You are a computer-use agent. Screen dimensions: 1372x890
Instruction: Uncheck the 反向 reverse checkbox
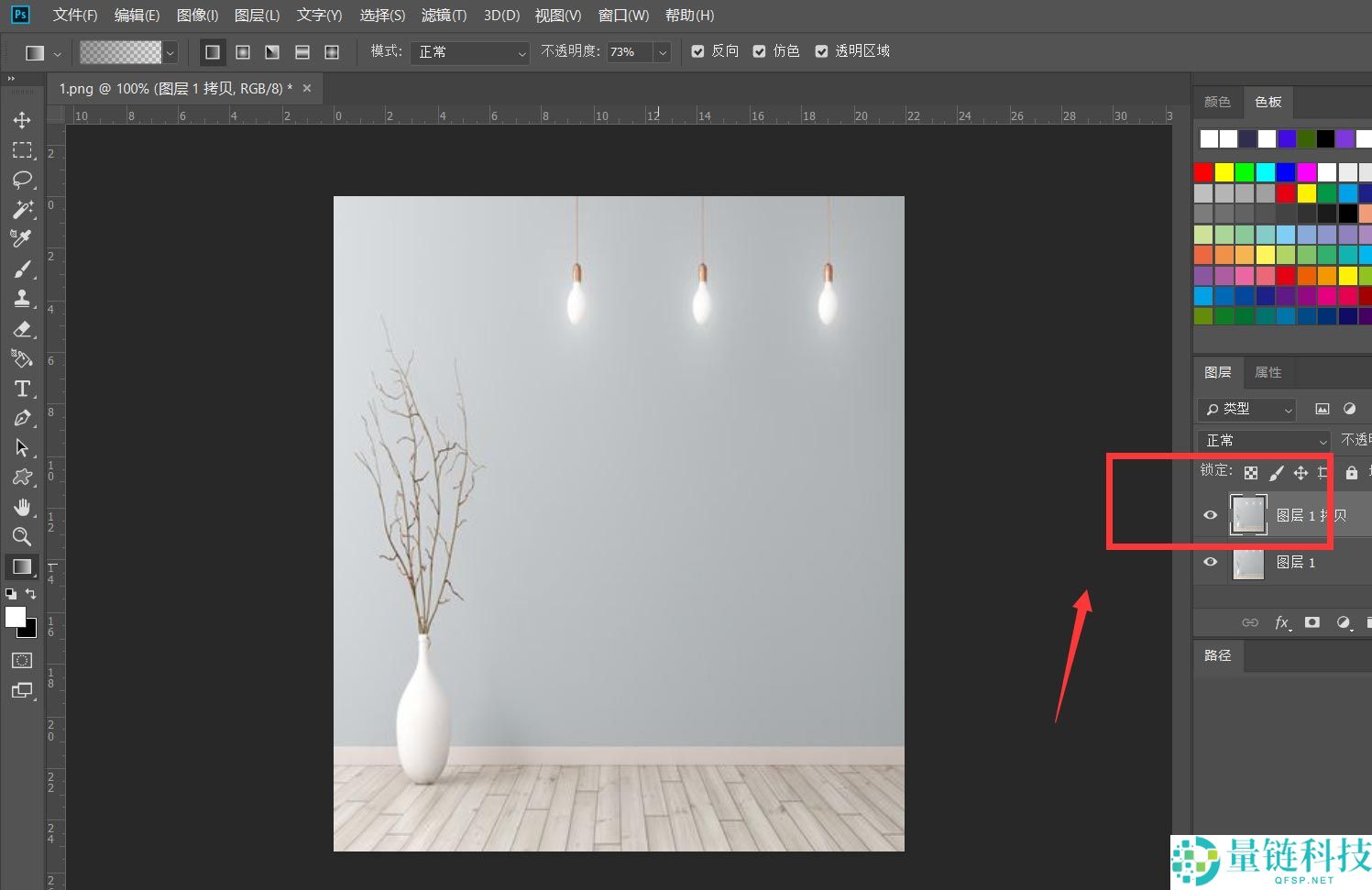[698, 51]
